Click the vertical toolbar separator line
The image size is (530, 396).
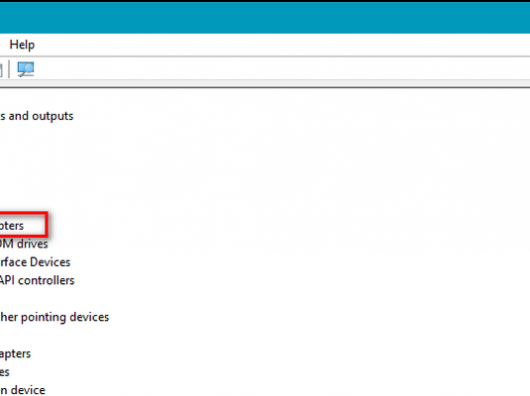tap(9, 69)
